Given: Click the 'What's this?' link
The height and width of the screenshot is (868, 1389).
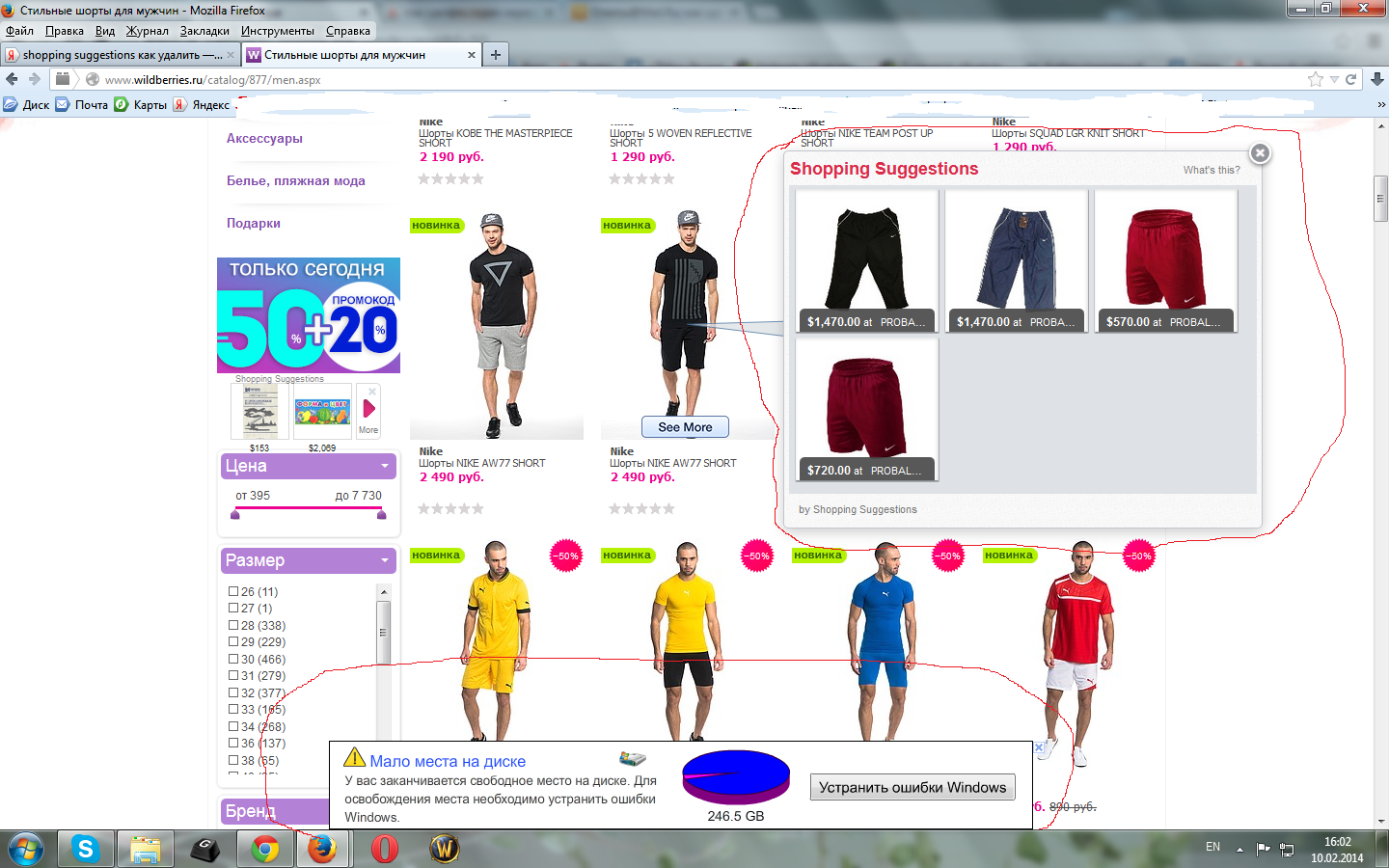Looking at the screenshot, I should 1212,170.
